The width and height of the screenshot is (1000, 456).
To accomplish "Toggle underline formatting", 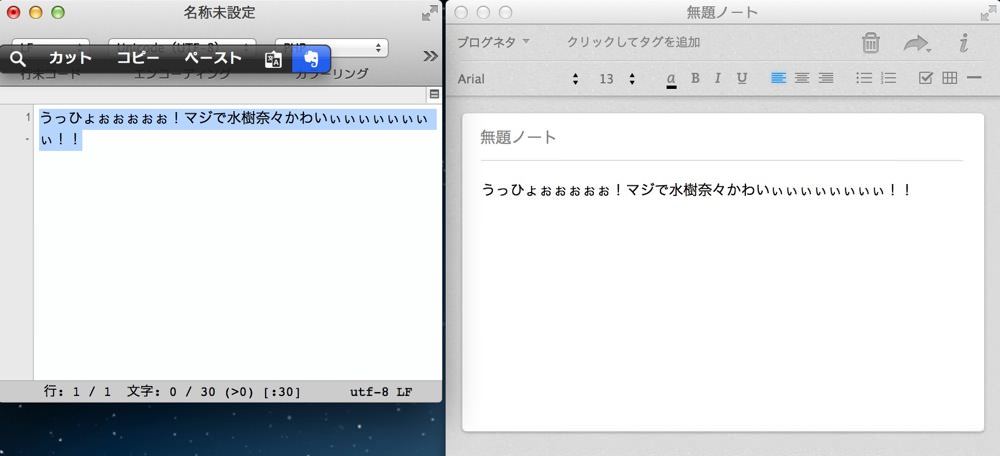I will pyautogui.click(x=742, y=78).
